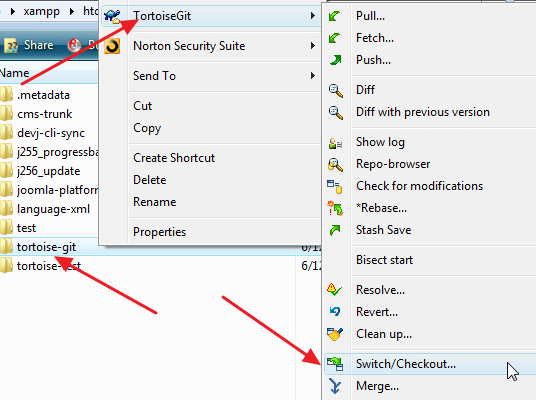Click the green Pull arrow icon
The height and width of the screenshot is (400, 536).
coord(334,16)
